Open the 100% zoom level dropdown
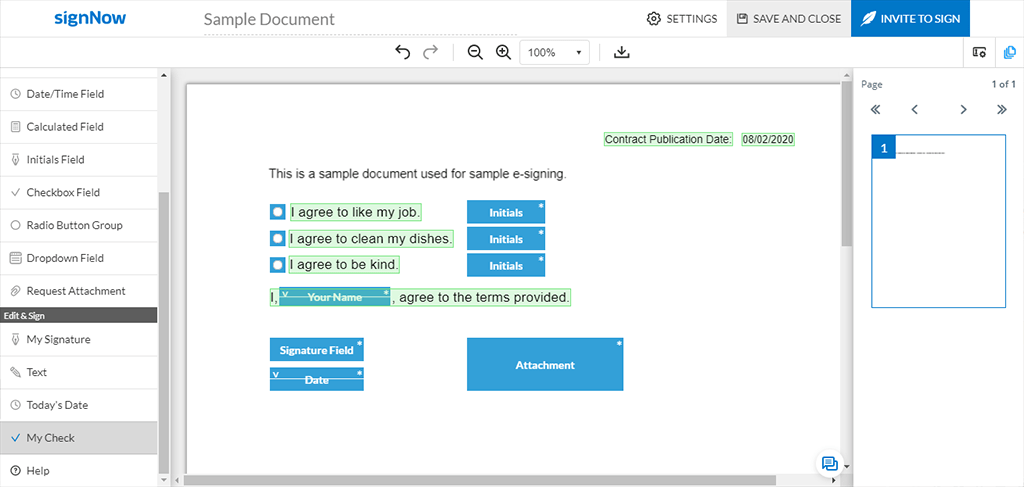1024x487 pixels. click(554, 52)
